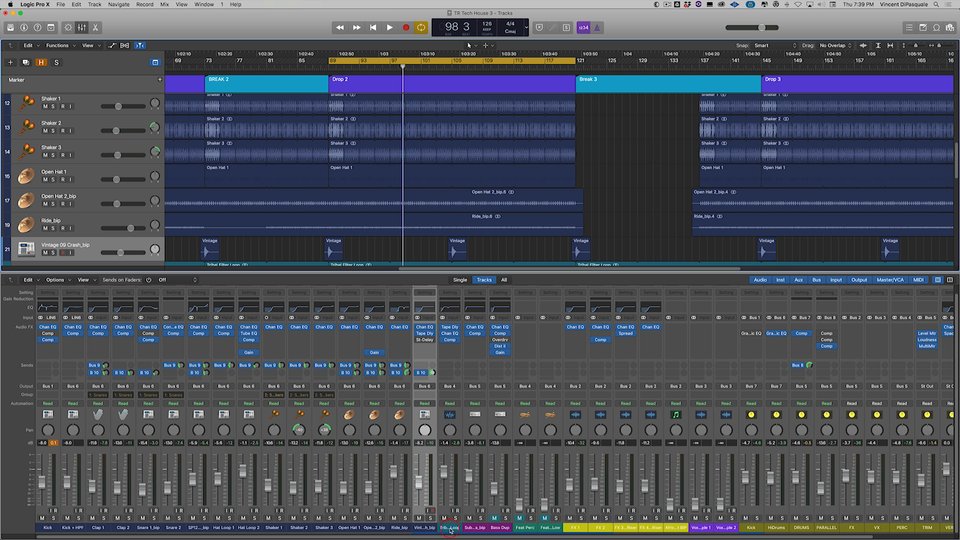Open the Note Pads button

923,28
